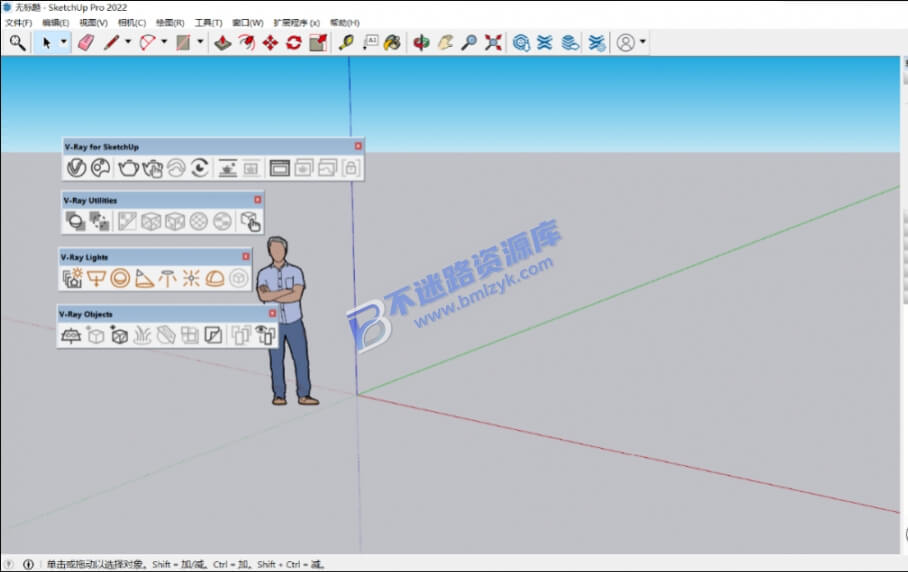
Task: Open the 绘图(R) menu
Action: tap(170, 23)
